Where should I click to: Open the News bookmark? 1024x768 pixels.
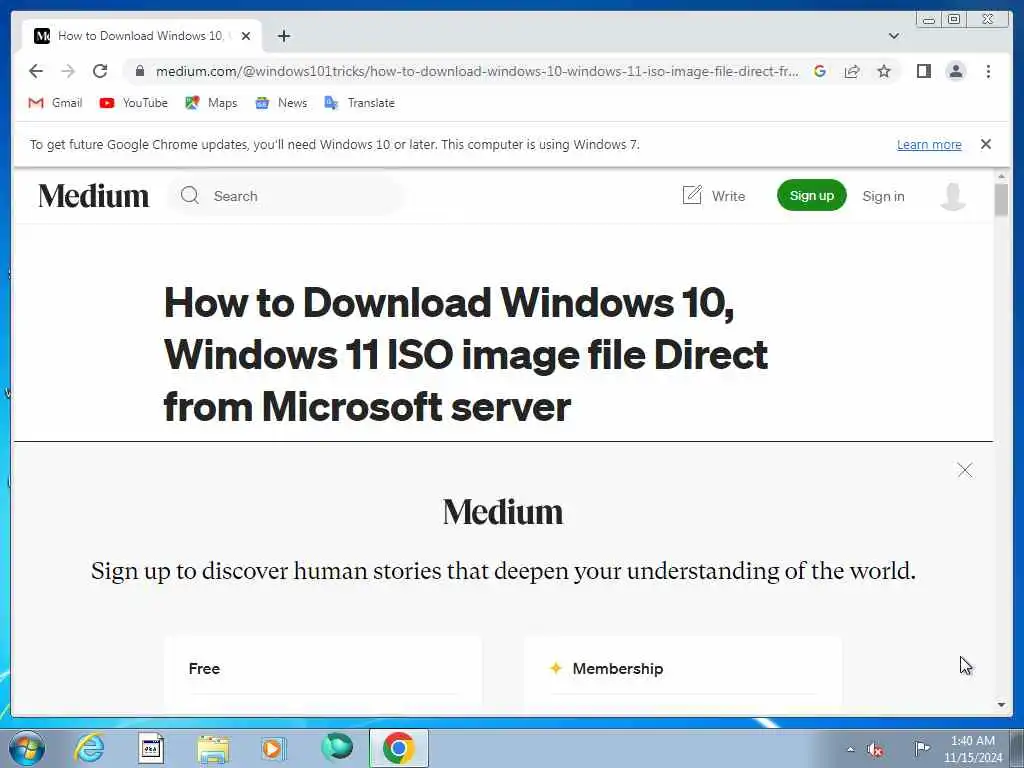tap(281, 103)
